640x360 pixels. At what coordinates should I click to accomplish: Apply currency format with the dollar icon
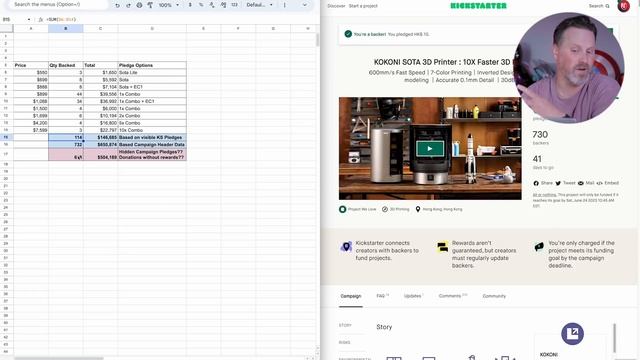point(190,5)
